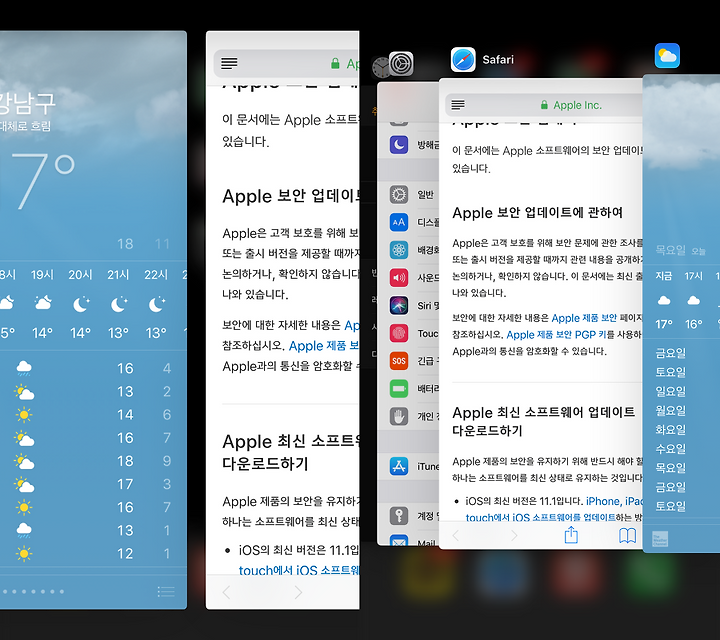The image size is (720, 640).
Task: Open Privacy hand icon in Settings card
Action: tap(399, 416)
